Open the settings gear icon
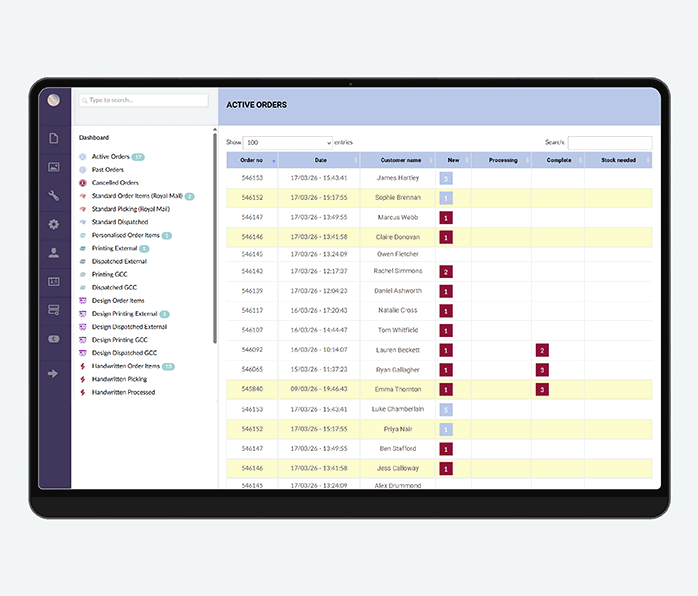Image resolution: width=698 pixels, height=596 pixels. pos(54,224)
